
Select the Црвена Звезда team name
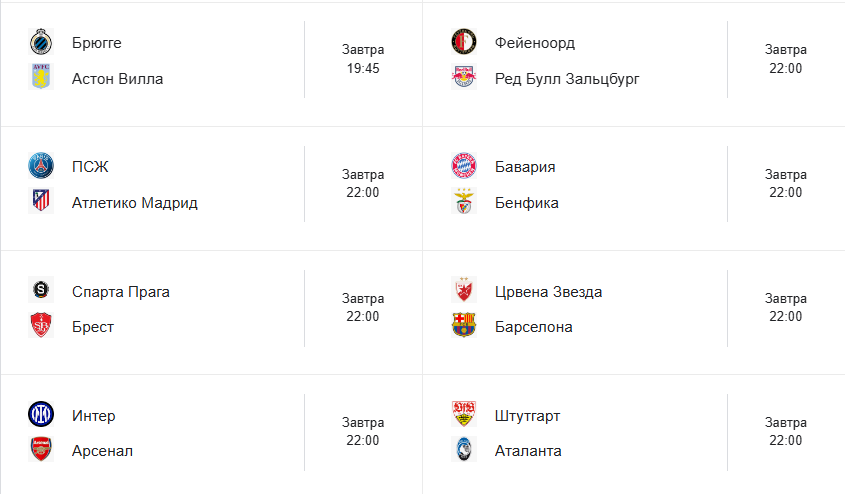click(548, 292)
